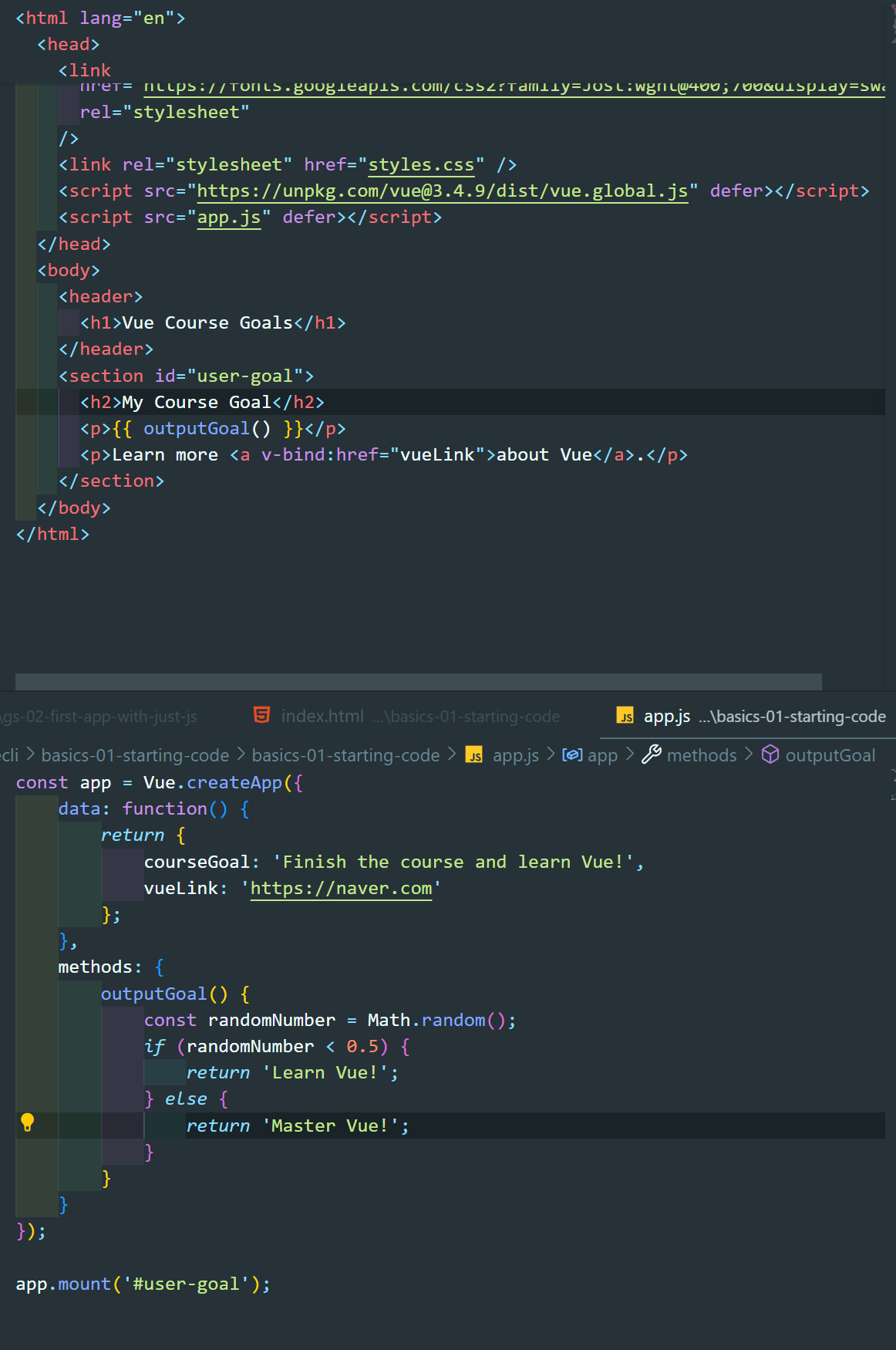This screenshot has width=896, height=1350.
Task: Select the partially visible first-app-with-just-js tab
Action: click(99, 717)
